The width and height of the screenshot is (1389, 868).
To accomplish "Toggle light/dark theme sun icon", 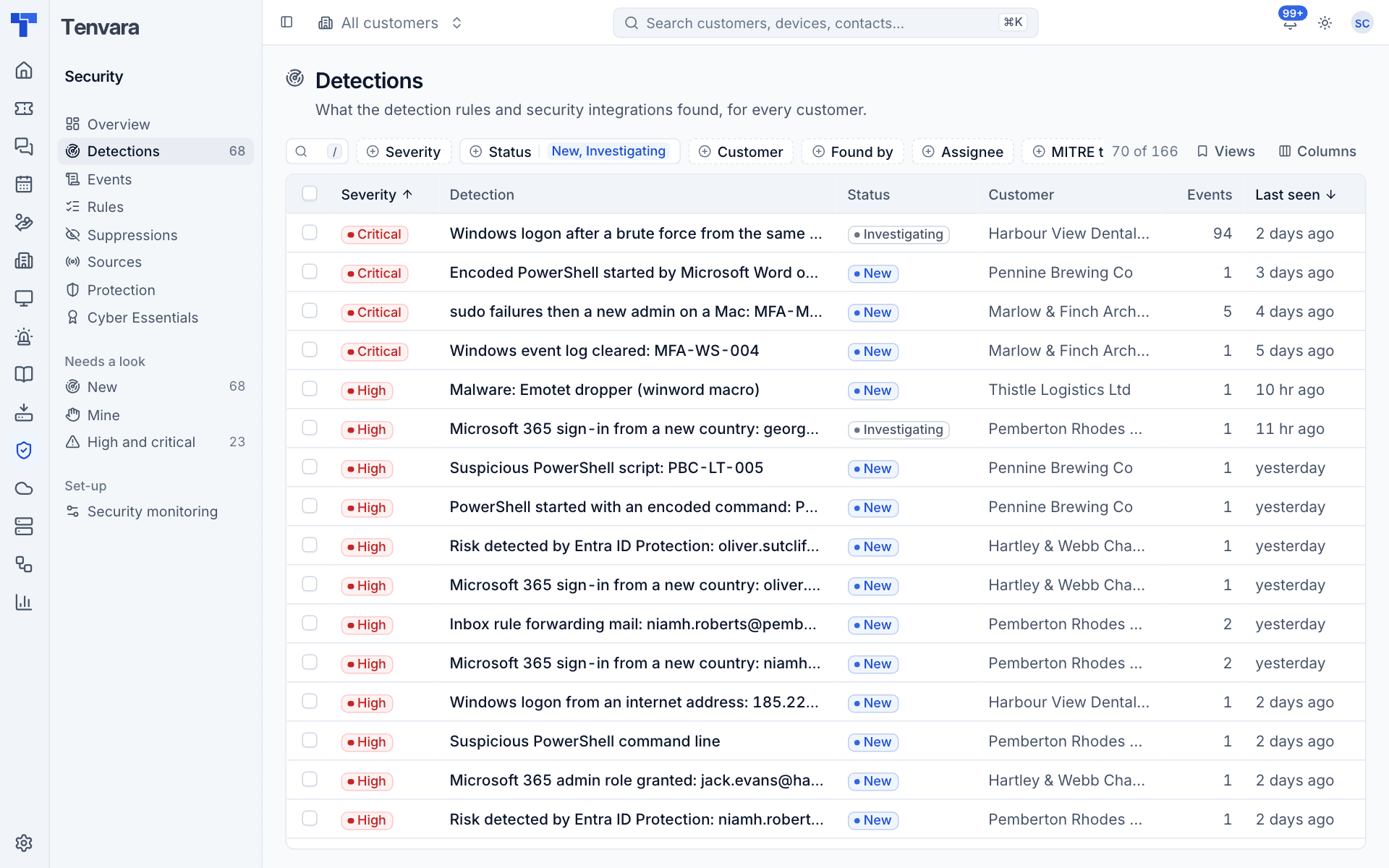I will (x=1325, y=23).
